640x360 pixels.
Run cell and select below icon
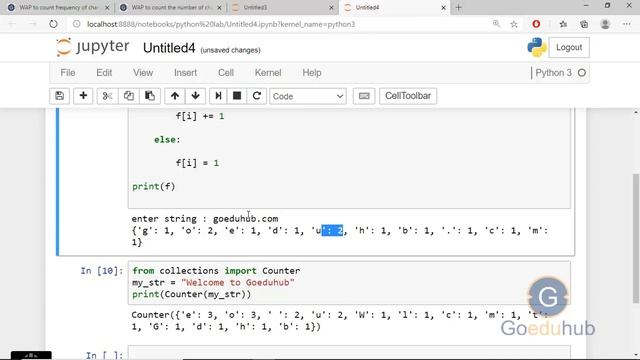coord(218,96)
